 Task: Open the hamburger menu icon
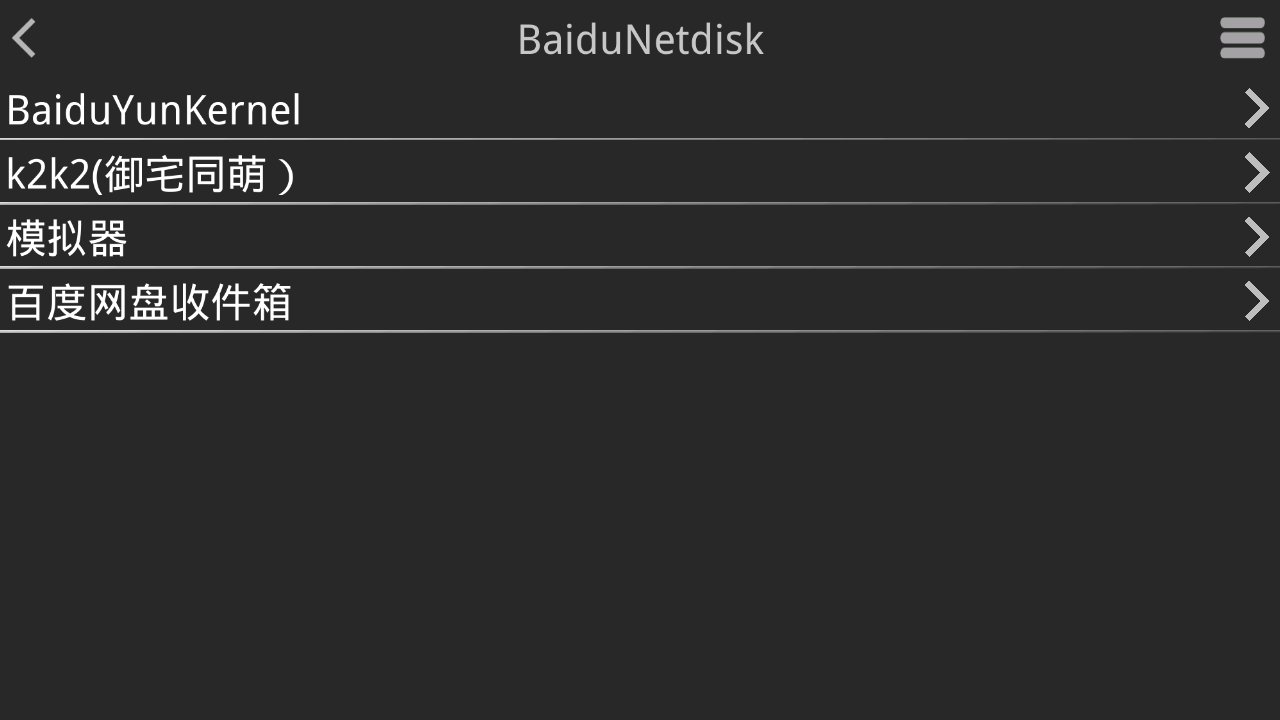[x=1242, y=39]
